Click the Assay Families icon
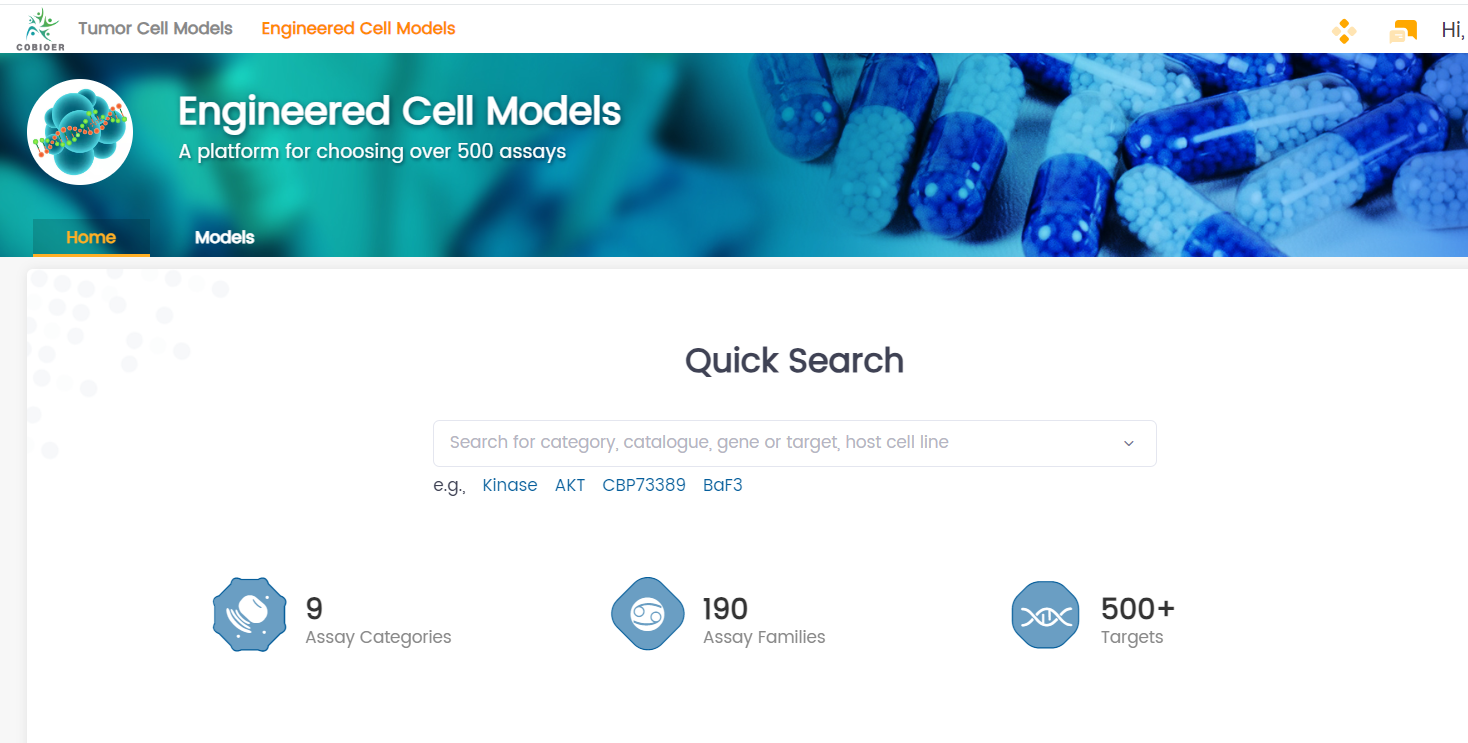 pos(647,615)
